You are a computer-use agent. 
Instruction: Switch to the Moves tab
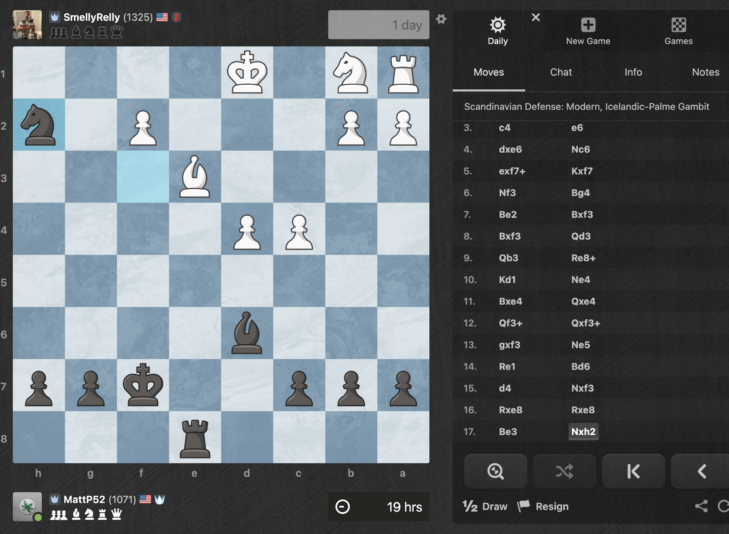pos(489,72)
